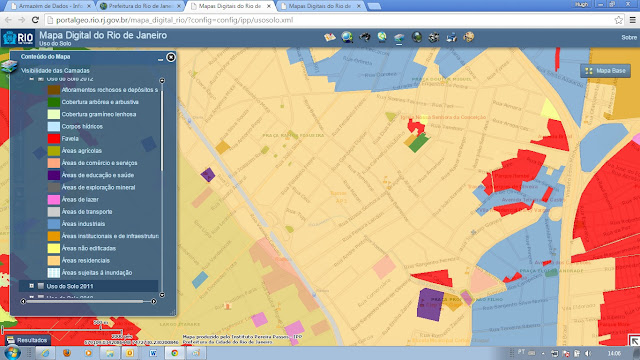Open the printer icon in toolbar

coord(451,38)
